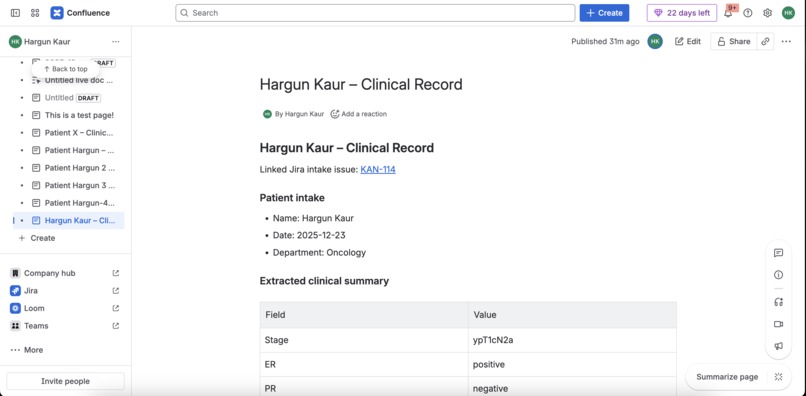Click in the Search field
The width and height of the screenshot is (806, 396).
[375, 13]
